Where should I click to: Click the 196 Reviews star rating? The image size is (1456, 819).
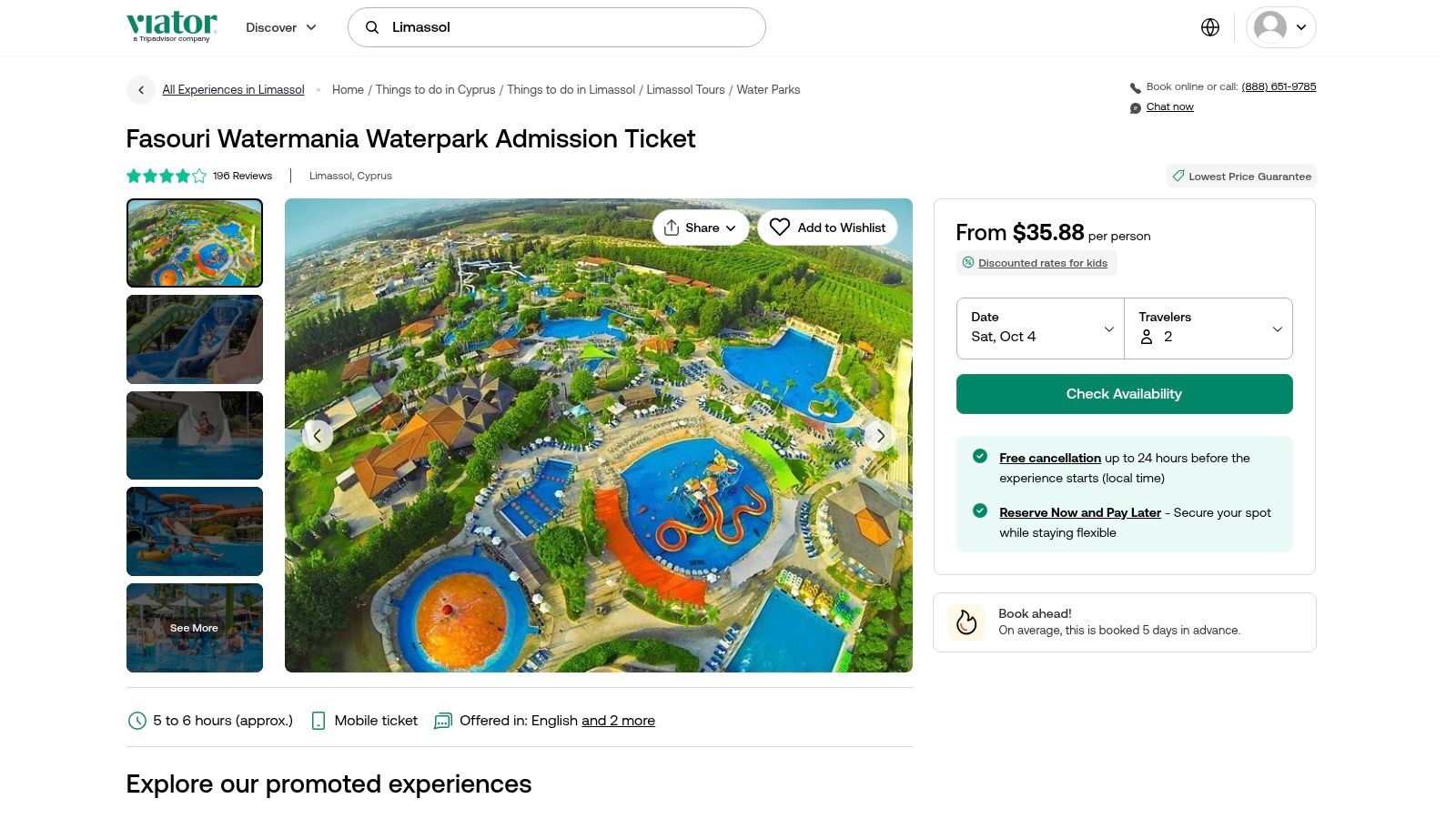[x=199, y=176]
